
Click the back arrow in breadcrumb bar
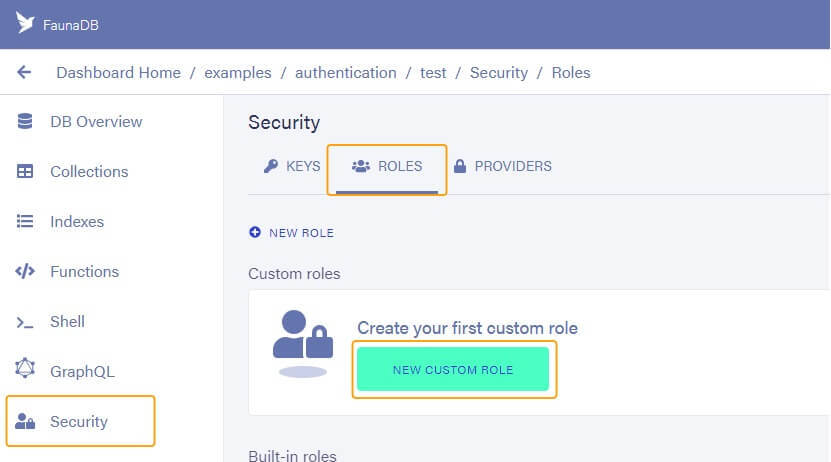click(24, 72)
